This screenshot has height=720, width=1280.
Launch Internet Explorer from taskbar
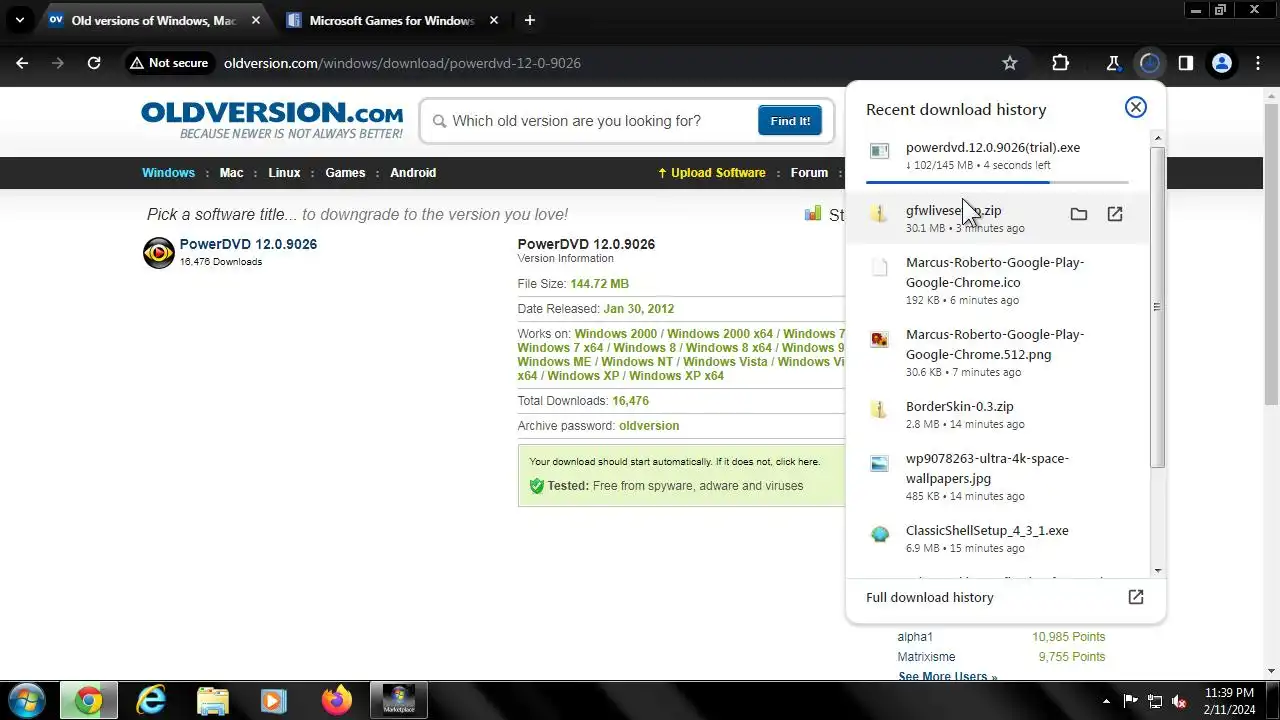coord(151,701)
